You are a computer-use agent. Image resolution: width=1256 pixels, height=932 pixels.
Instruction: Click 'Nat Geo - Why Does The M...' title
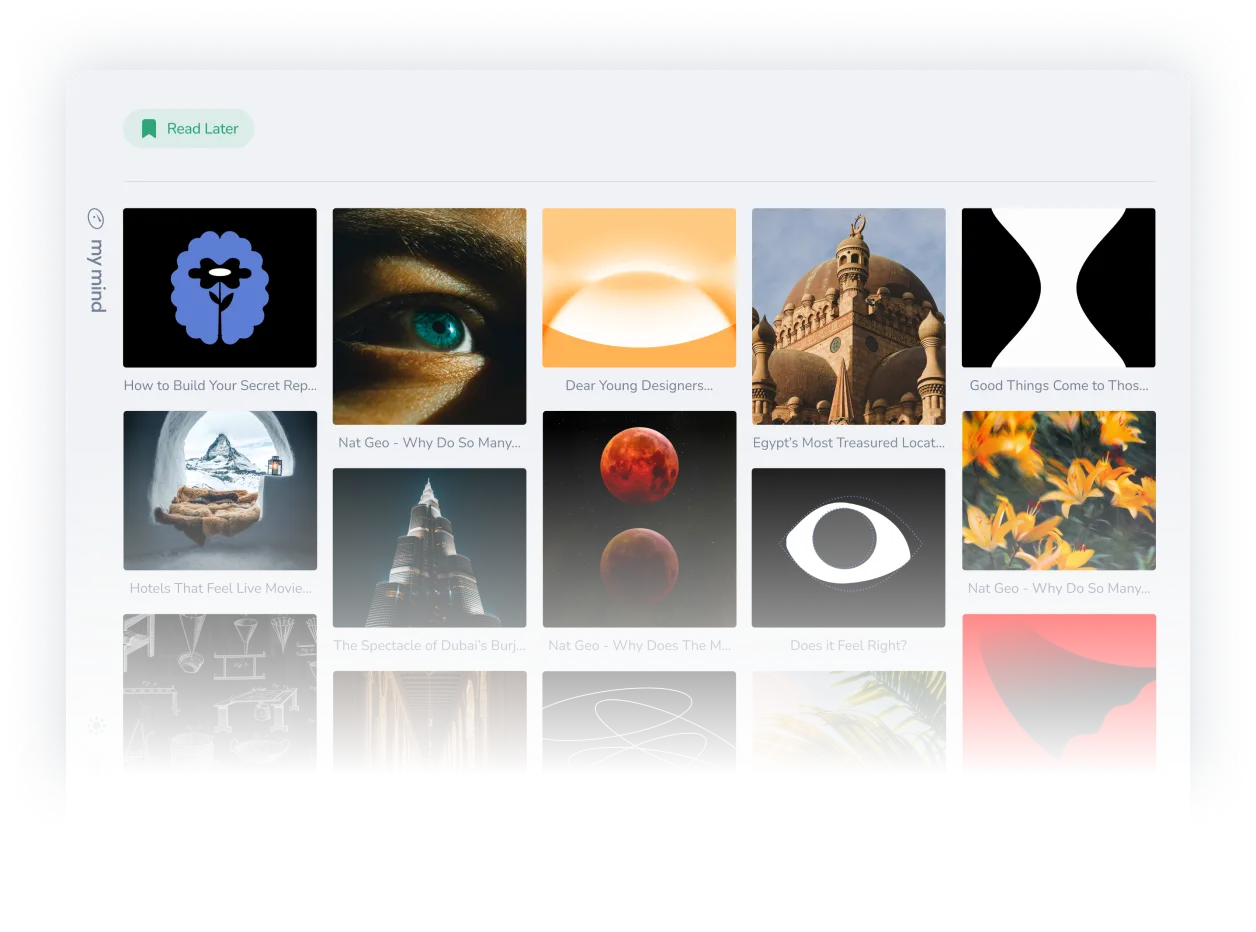click(x=639, y=645)
